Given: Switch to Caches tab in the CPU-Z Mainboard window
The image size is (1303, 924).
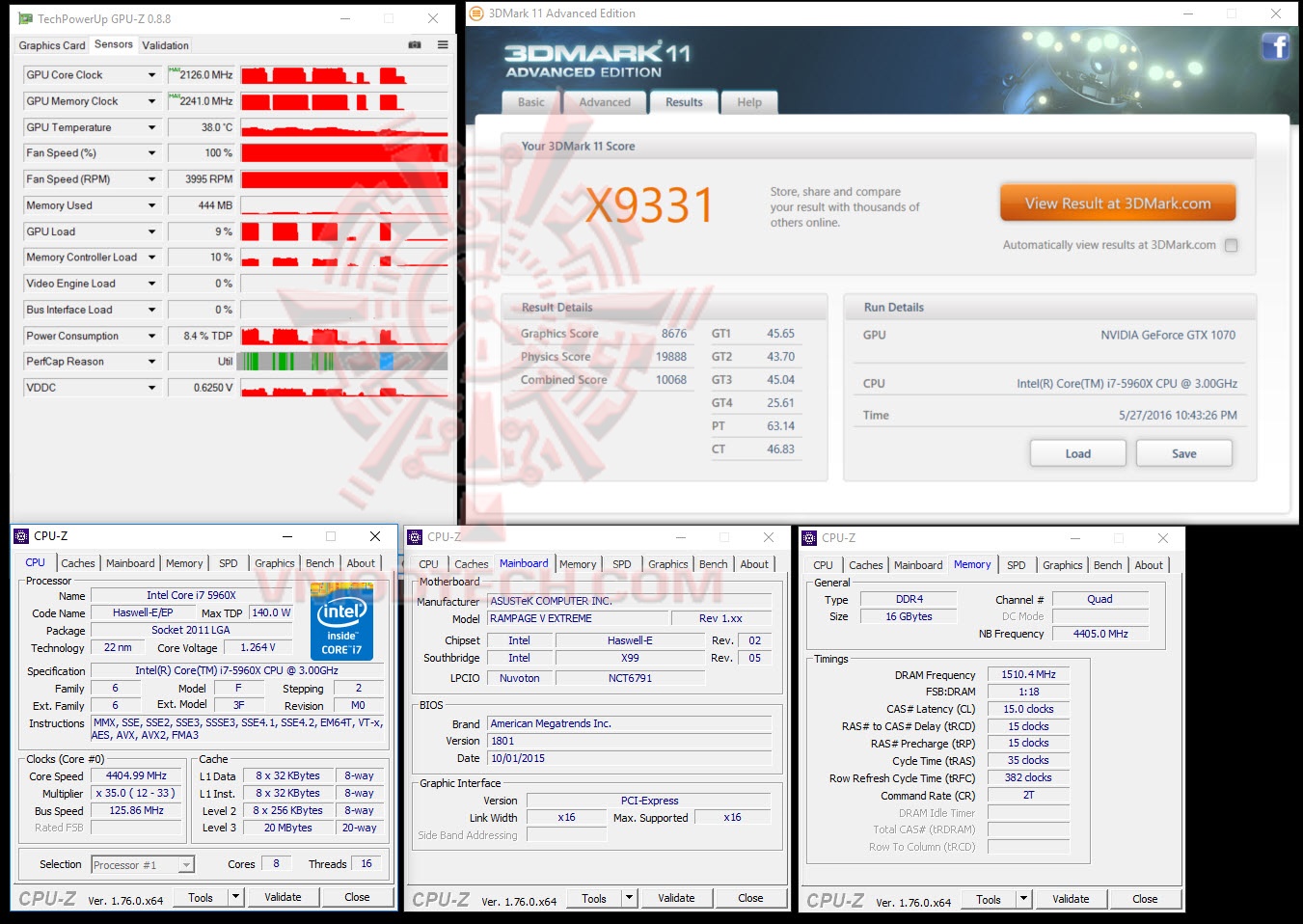Looking at the screenshot, I should [472, 564].
